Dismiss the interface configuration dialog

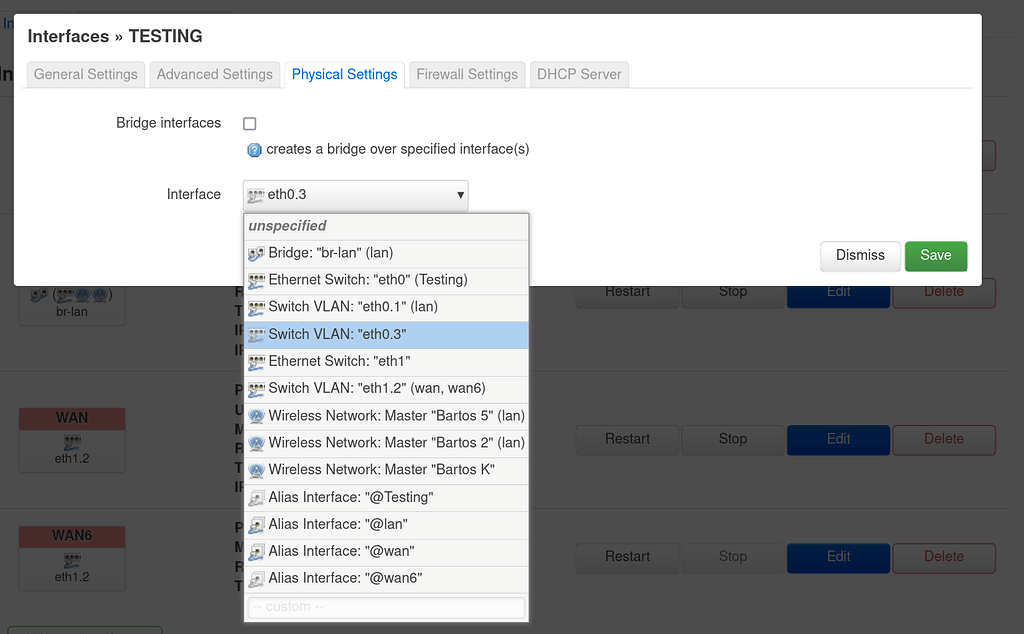[860, 256]
